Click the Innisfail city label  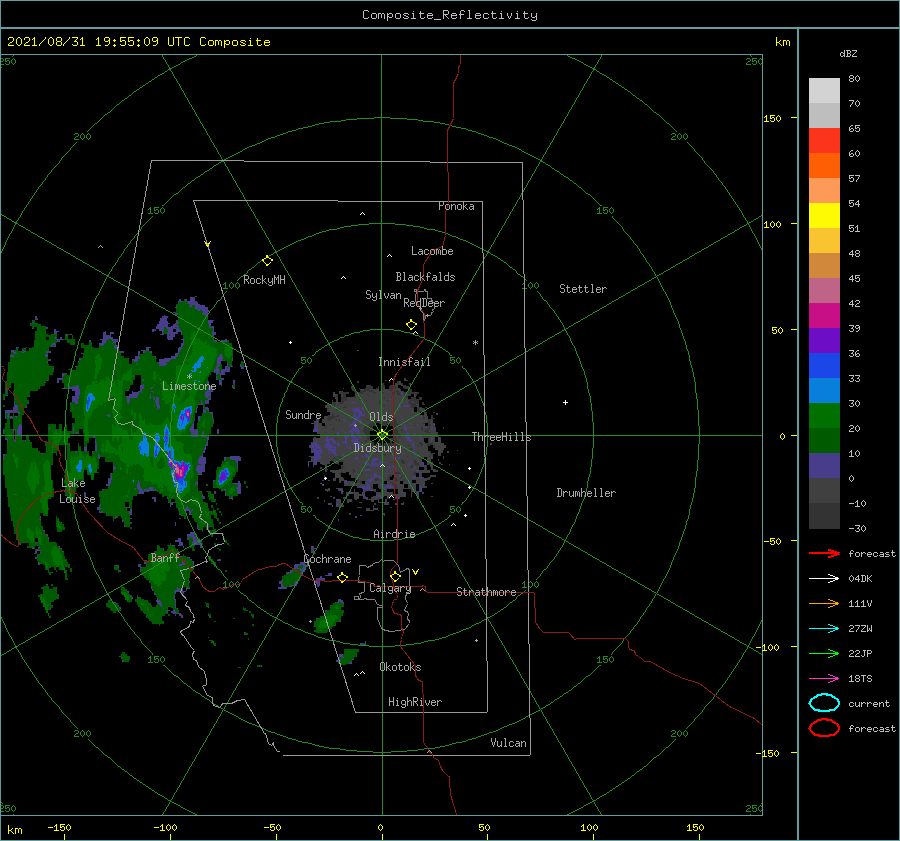(404, 362)
